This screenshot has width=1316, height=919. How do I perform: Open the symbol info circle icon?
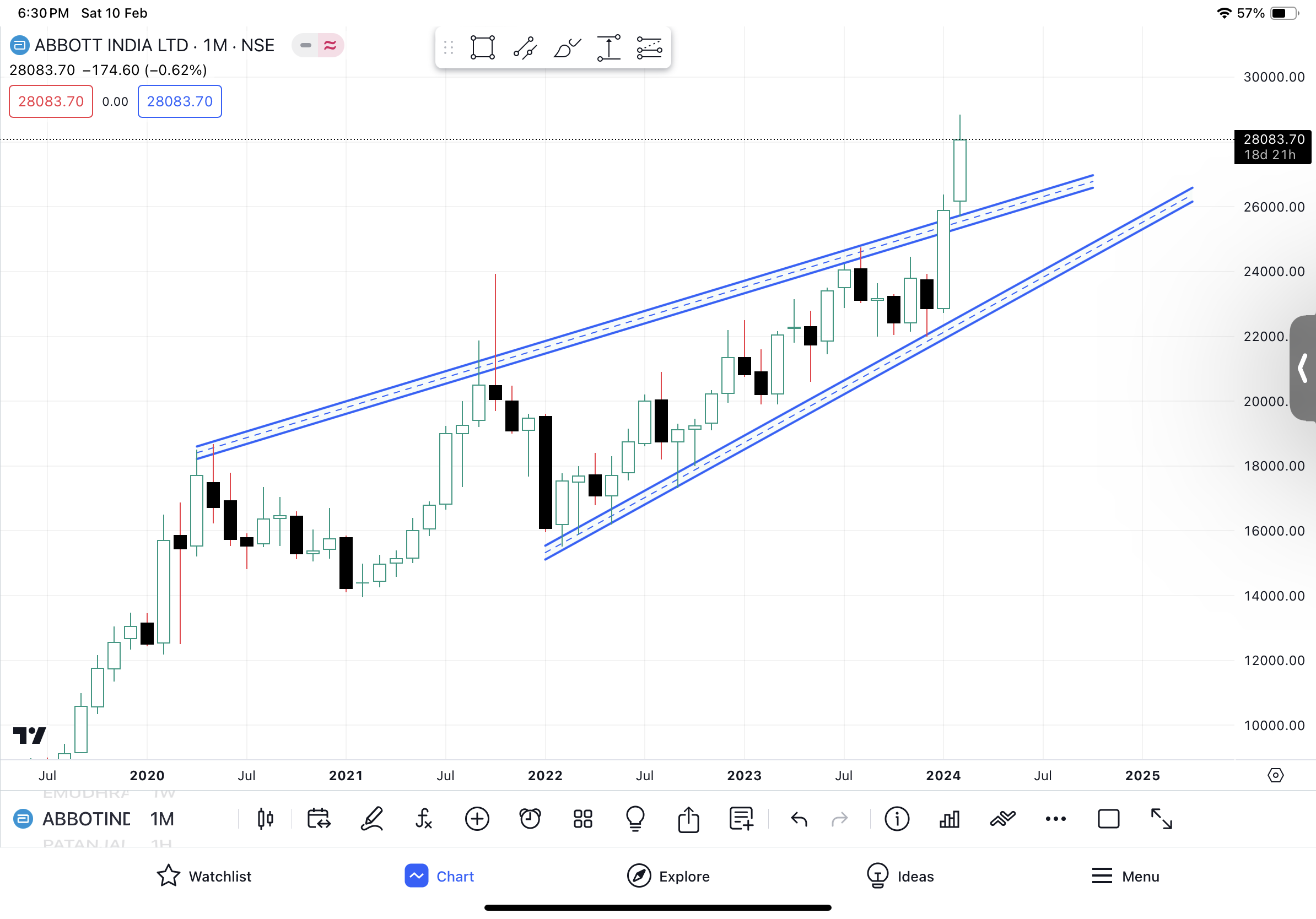coord(897,819)
